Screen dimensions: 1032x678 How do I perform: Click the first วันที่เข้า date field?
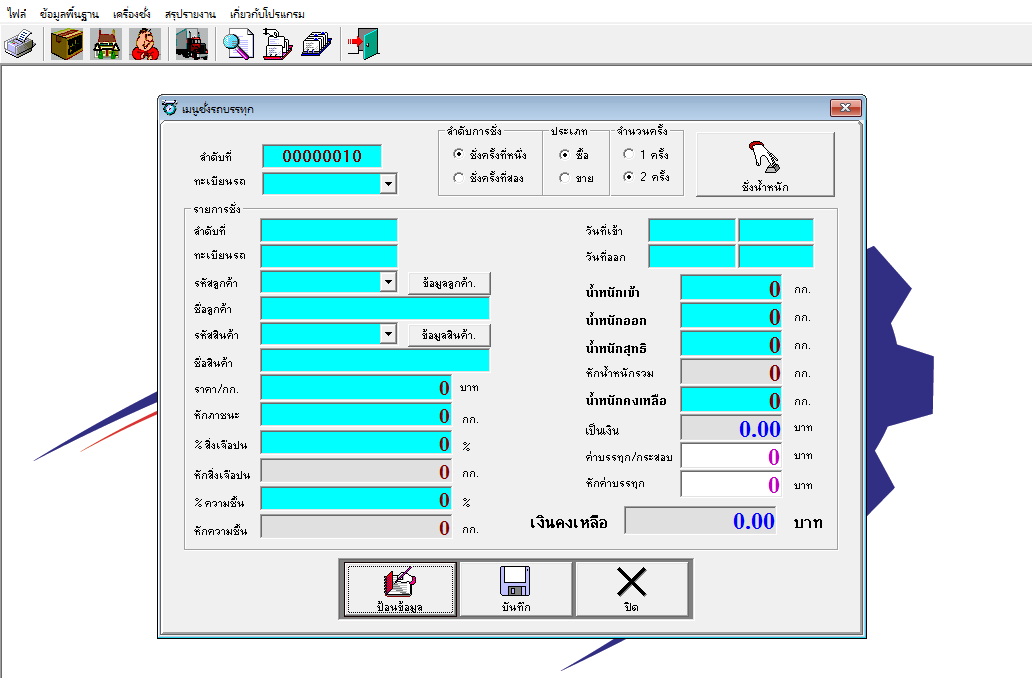click(692, 230)
